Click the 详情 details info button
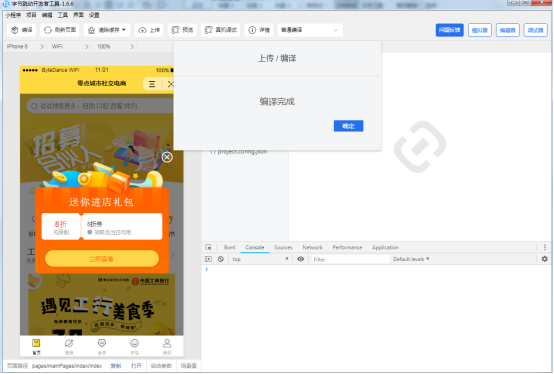Image resolution: width=554 pixels, height=374 pixels. [259, 30]
